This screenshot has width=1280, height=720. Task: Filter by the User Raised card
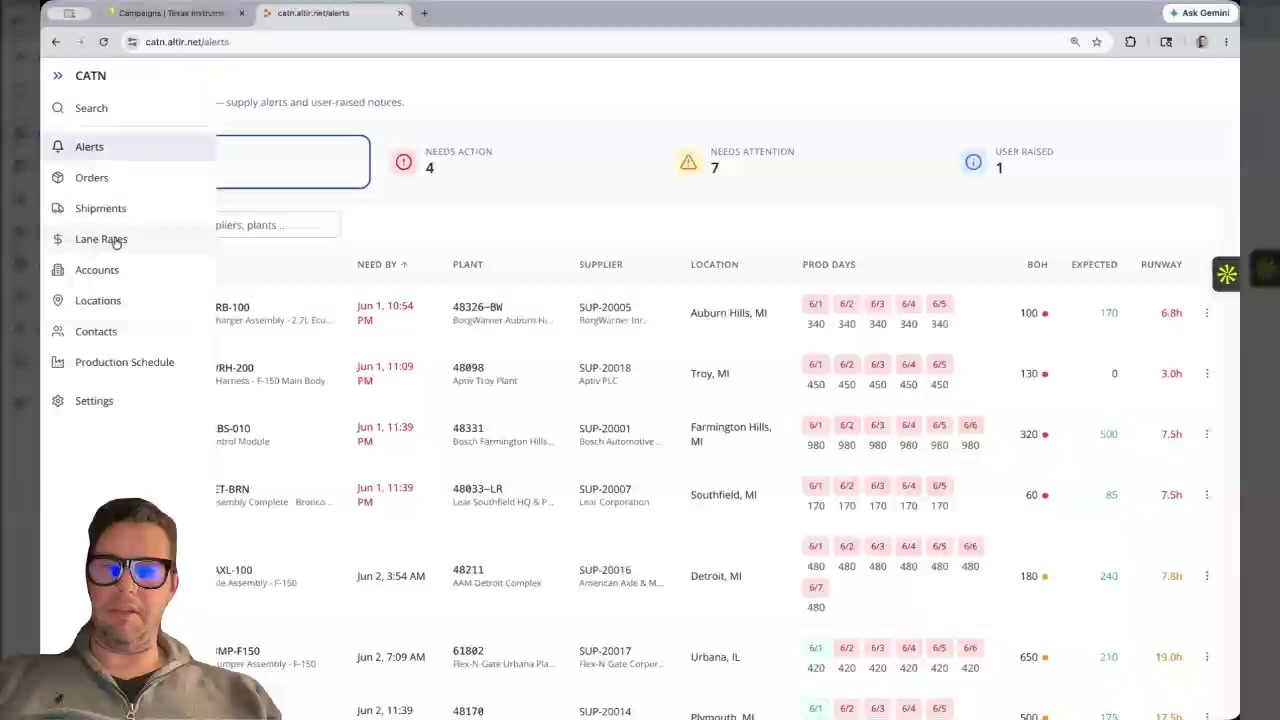coord(1083,161)
